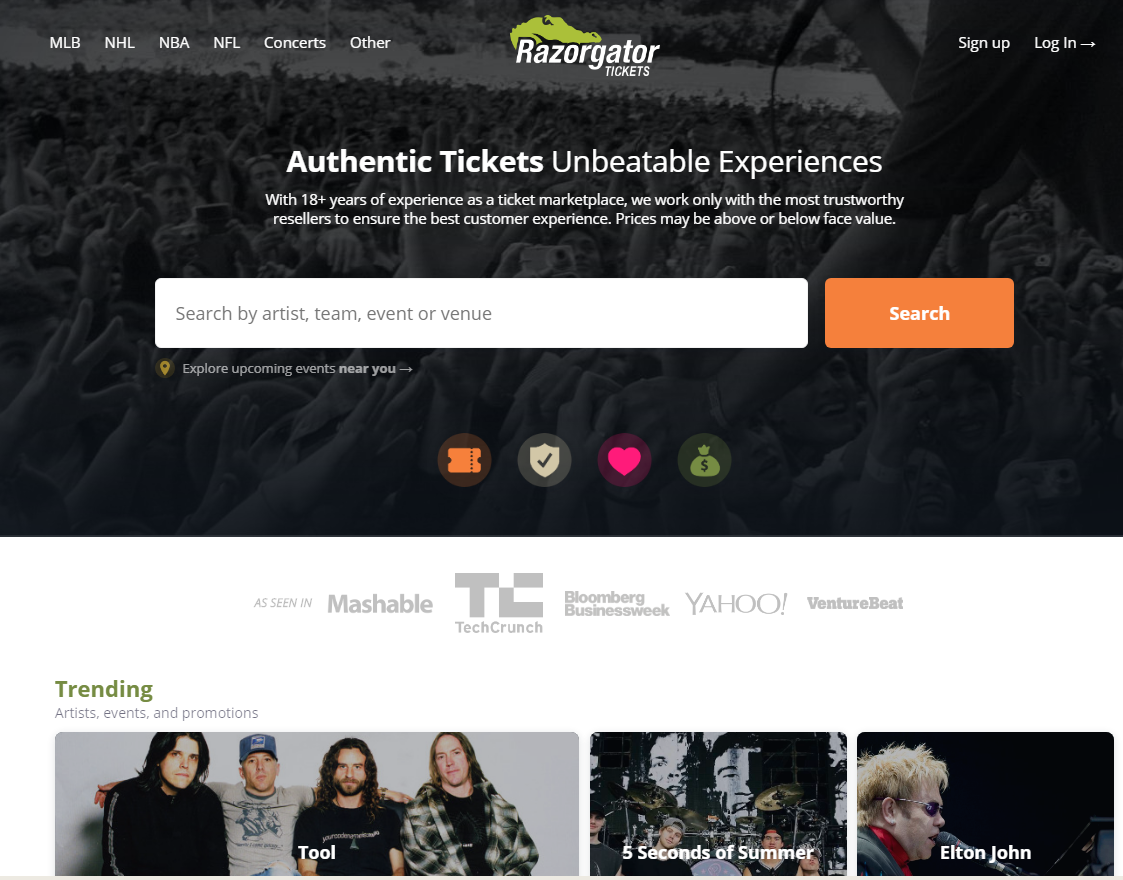Click the Log In link
The width and height of the screenshot is (1123, 880).
tap(1064, 43)
